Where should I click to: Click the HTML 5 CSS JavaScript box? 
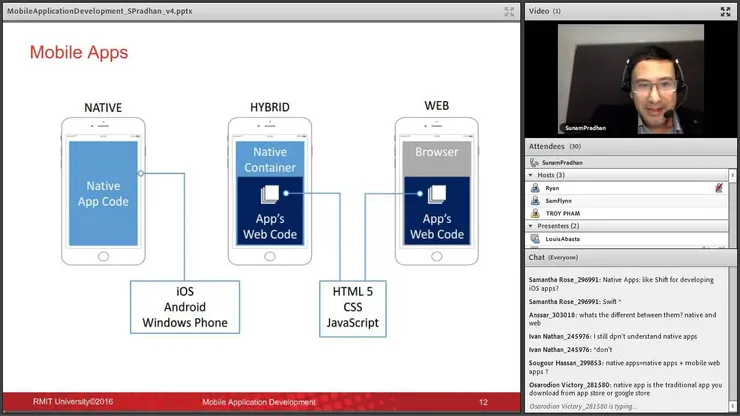(353, 309)
